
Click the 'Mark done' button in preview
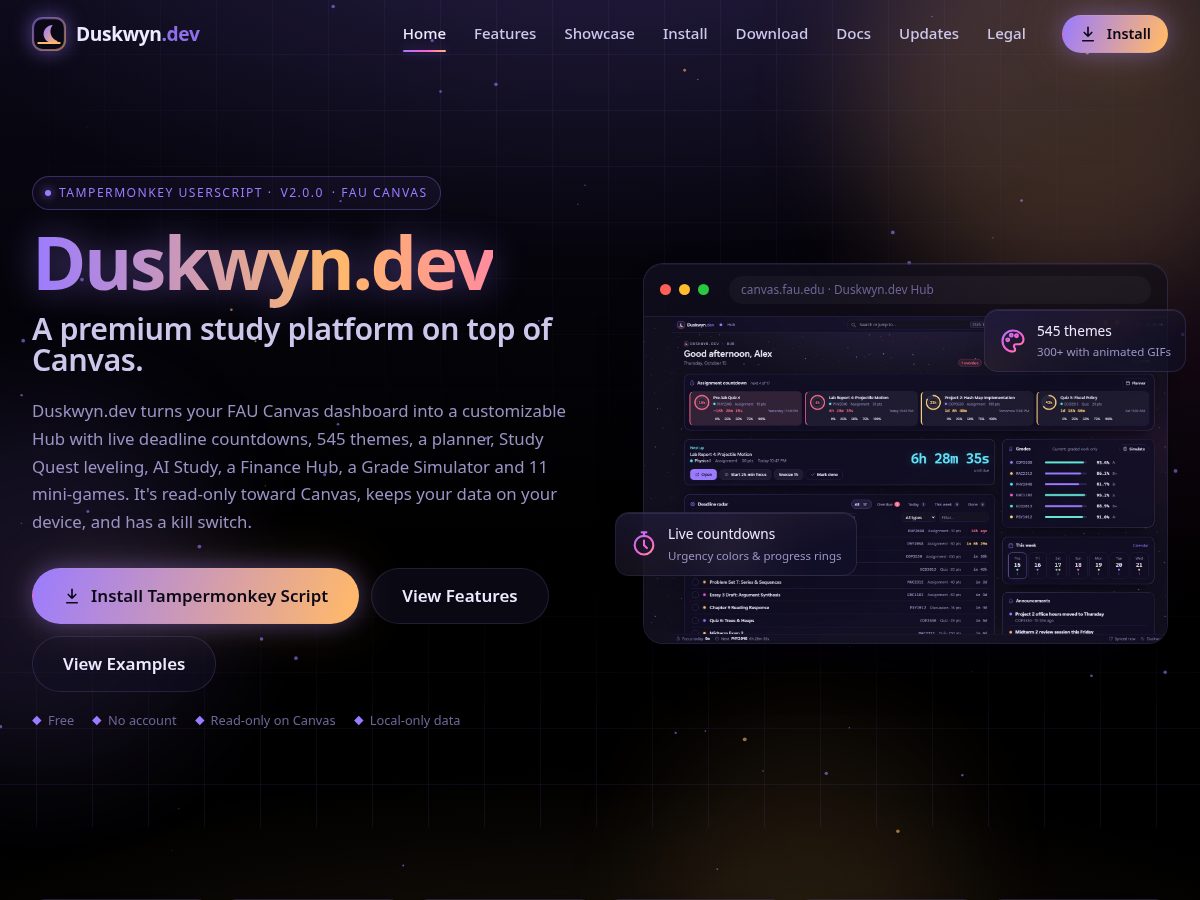click(x=824, y=474)
